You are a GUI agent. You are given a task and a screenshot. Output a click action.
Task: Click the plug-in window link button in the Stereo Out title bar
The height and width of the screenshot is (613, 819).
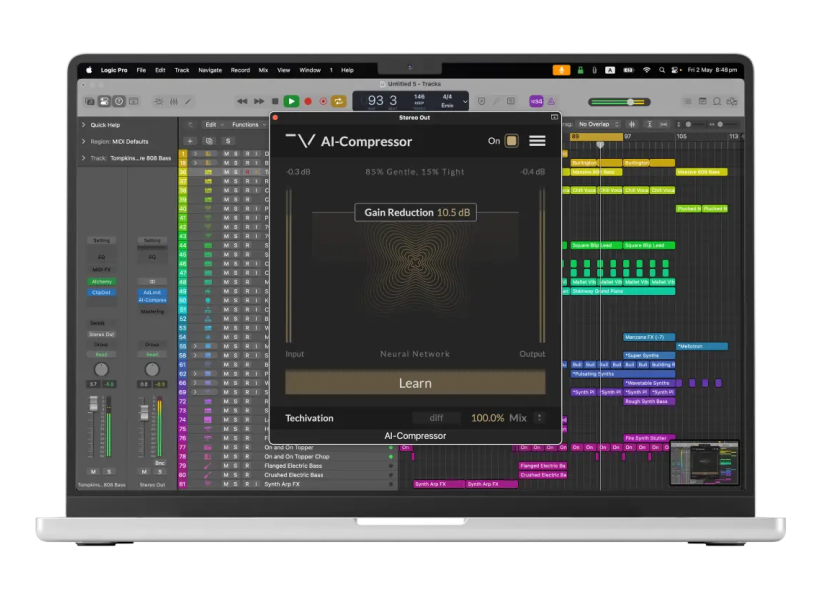tap(554, 117)
